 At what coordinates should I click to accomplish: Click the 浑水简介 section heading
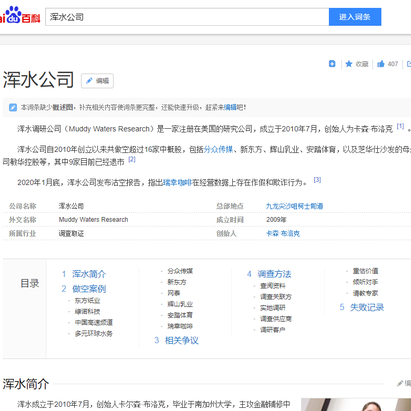click(x=26, y=384)
